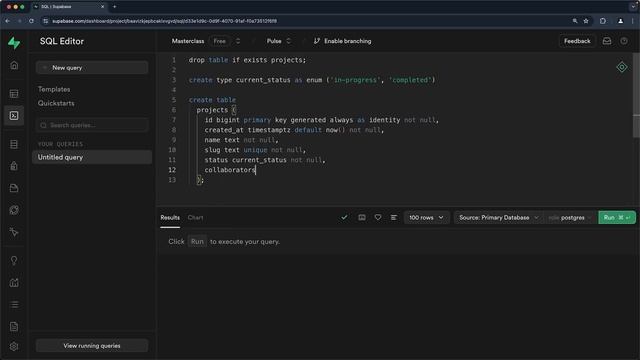
Task: Click the Free plan badge
Action: (x=220, y=41)
